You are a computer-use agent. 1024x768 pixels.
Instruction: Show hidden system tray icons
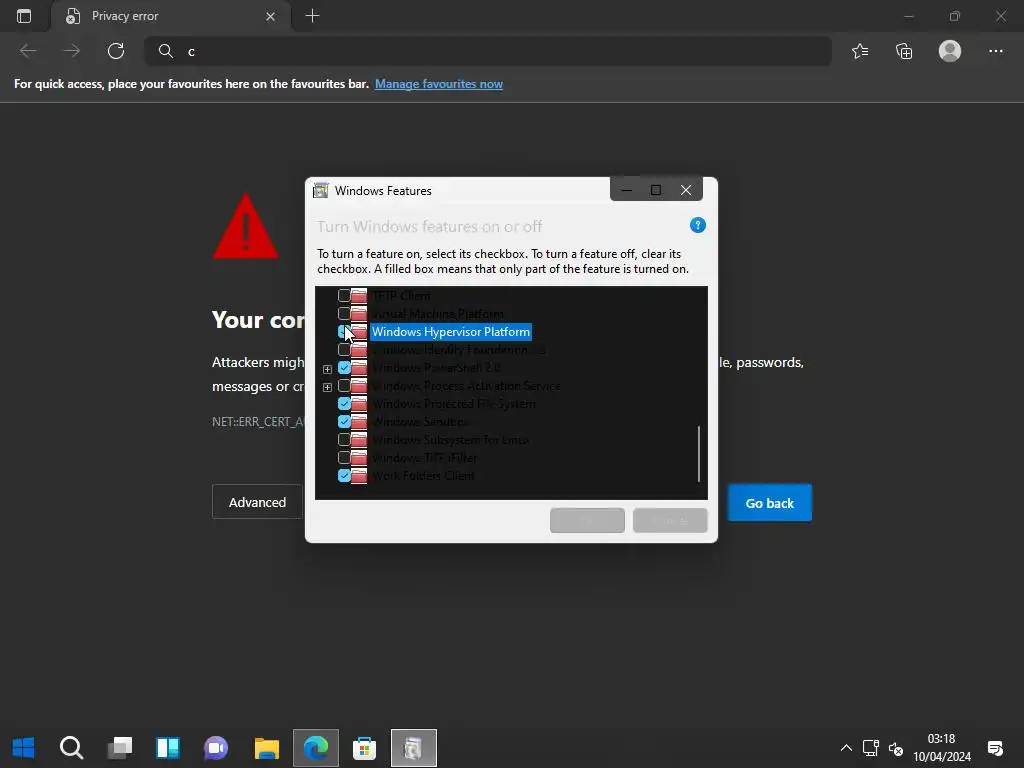846,748
